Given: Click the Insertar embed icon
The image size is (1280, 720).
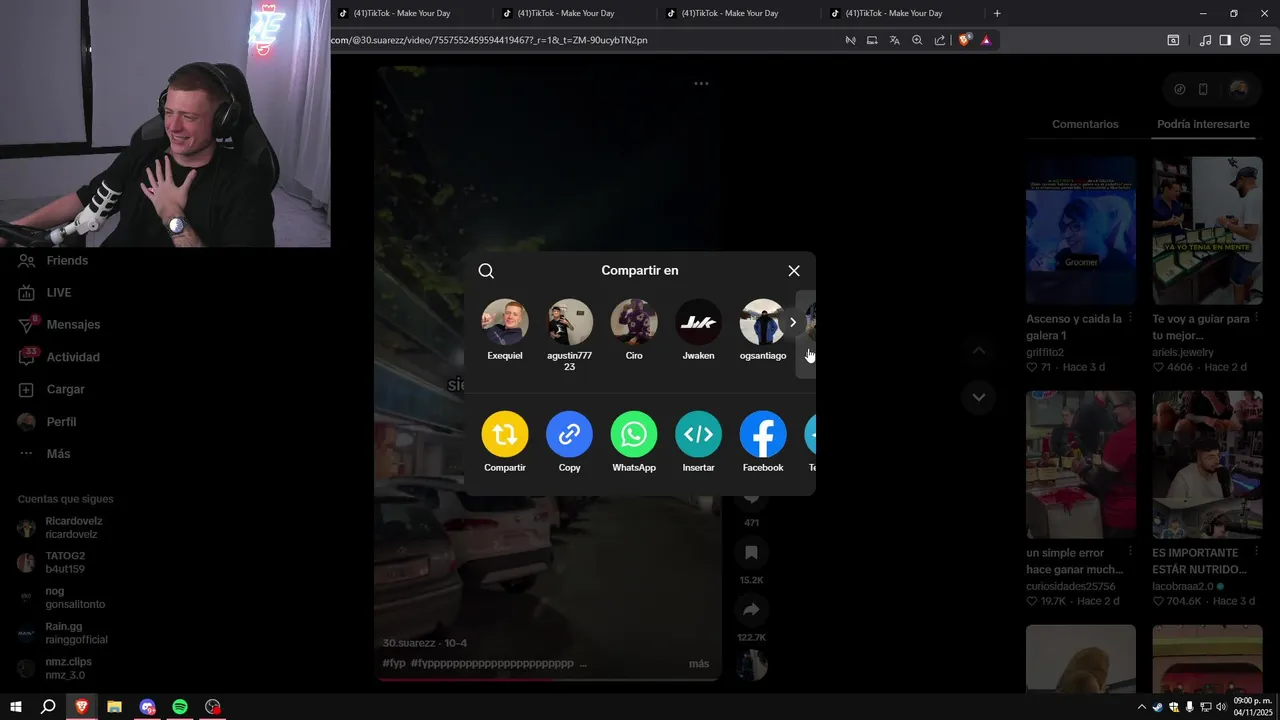Looking at the screenshot, I should [698, 434].
